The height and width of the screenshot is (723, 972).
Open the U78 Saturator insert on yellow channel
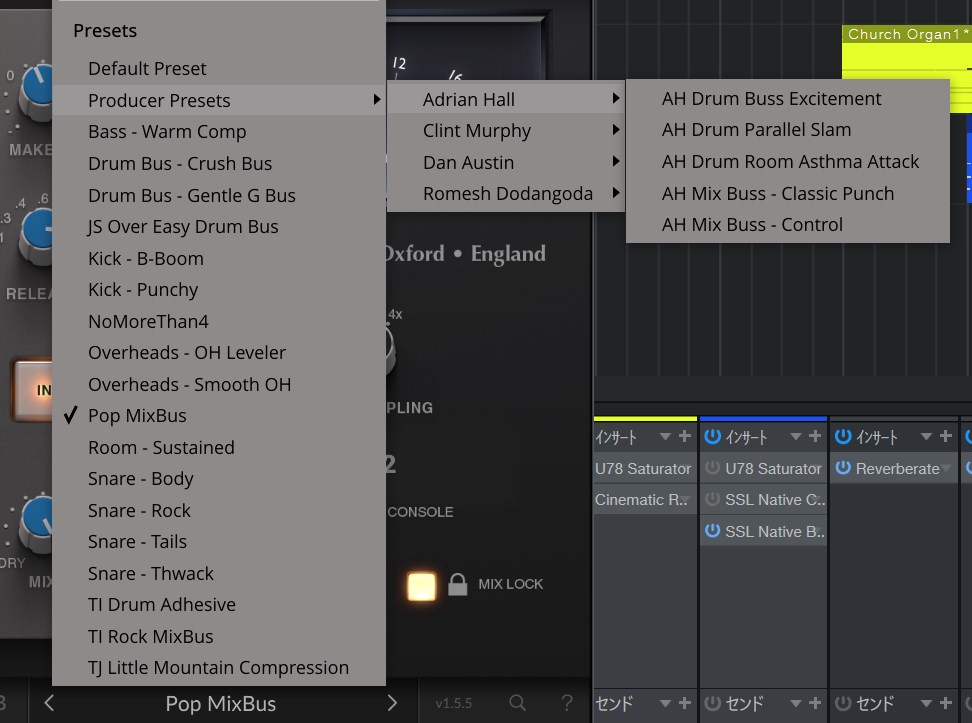pos(643,468)
